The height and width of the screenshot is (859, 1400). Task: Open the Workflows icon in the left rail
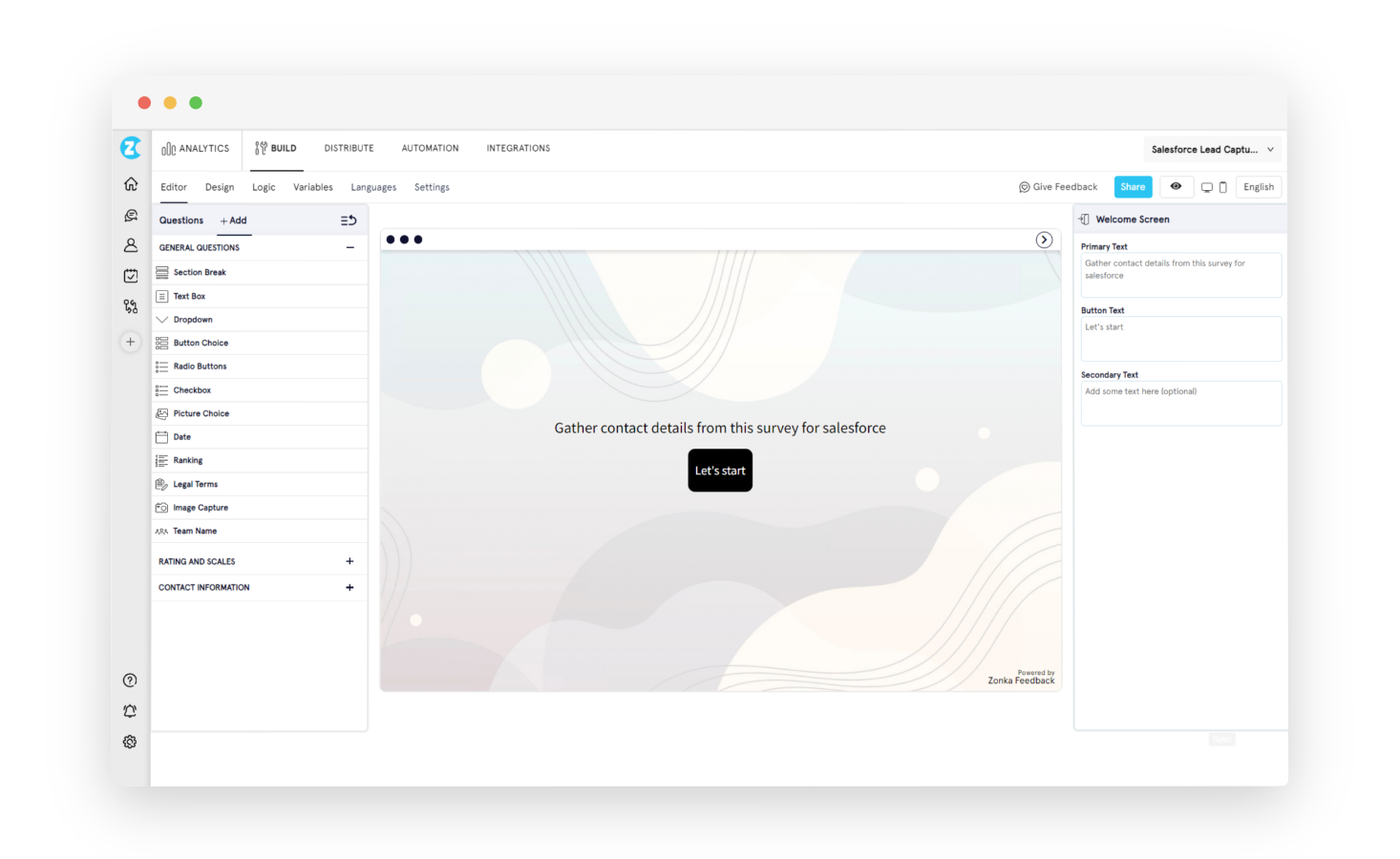[130, 305]
